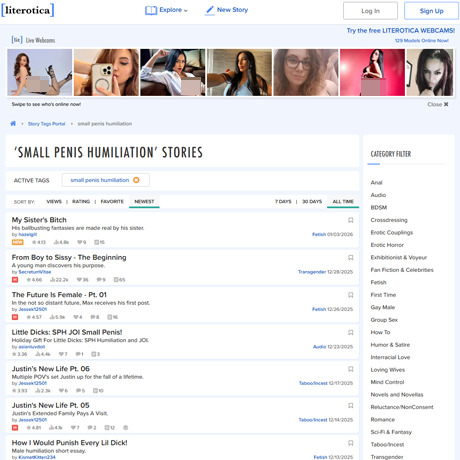Filter by Anal category

point(376,183)
